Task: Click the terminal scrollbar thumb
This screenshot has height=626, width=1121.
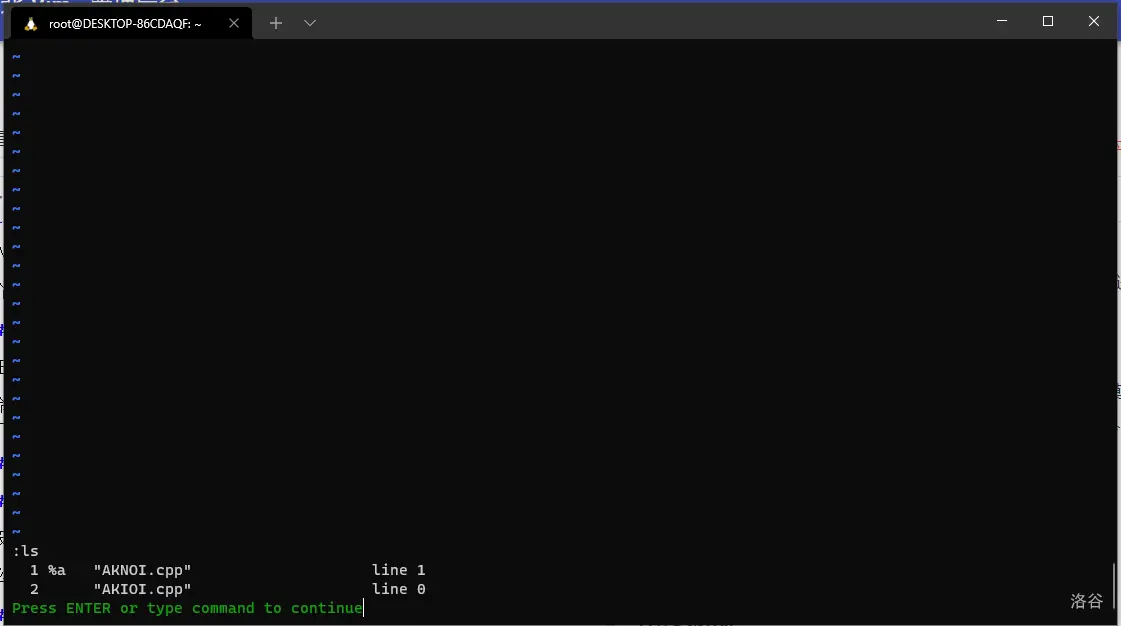Action: click(1113, 588)
